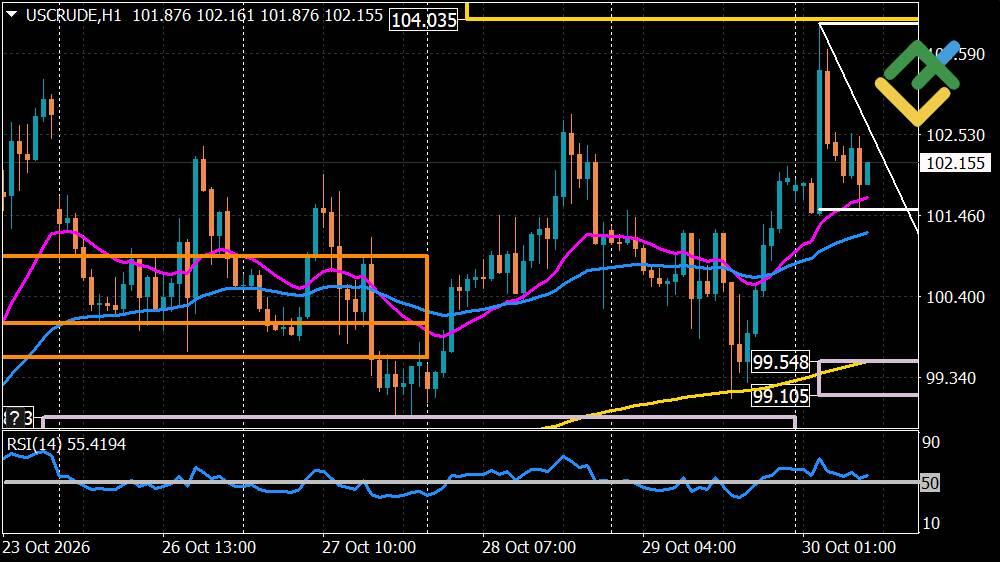Click the 23 Oct 2026 date label
This screenshot has height=562, width=1000.
46,547
